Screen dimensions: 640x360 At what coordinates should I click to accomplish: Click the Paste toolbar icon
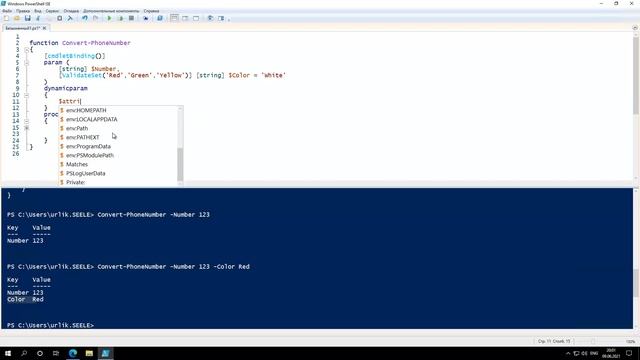(x=60, y=18)
